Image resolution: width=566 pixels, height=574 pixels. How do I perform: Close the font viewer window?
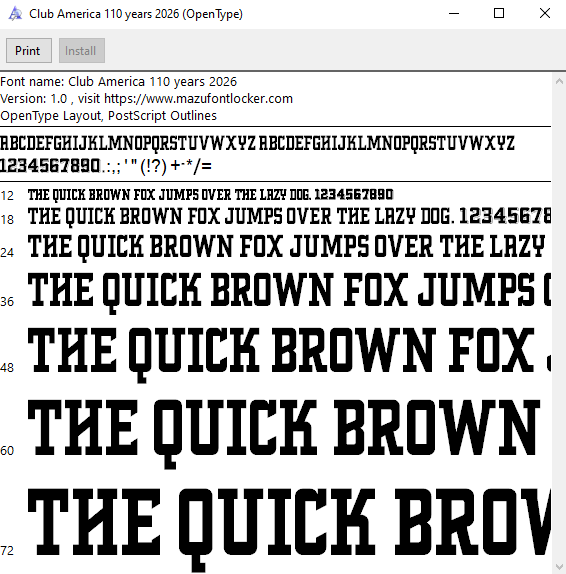544,14
